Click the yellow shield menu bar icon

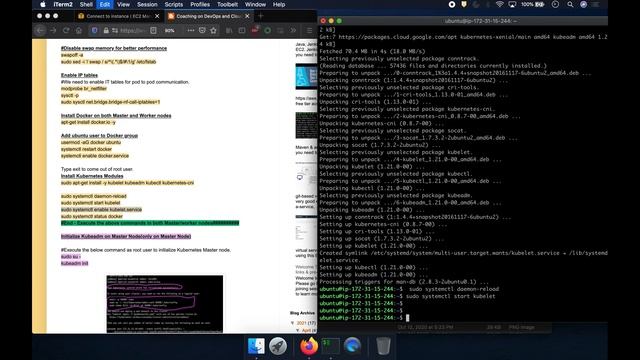coord(464,4)
